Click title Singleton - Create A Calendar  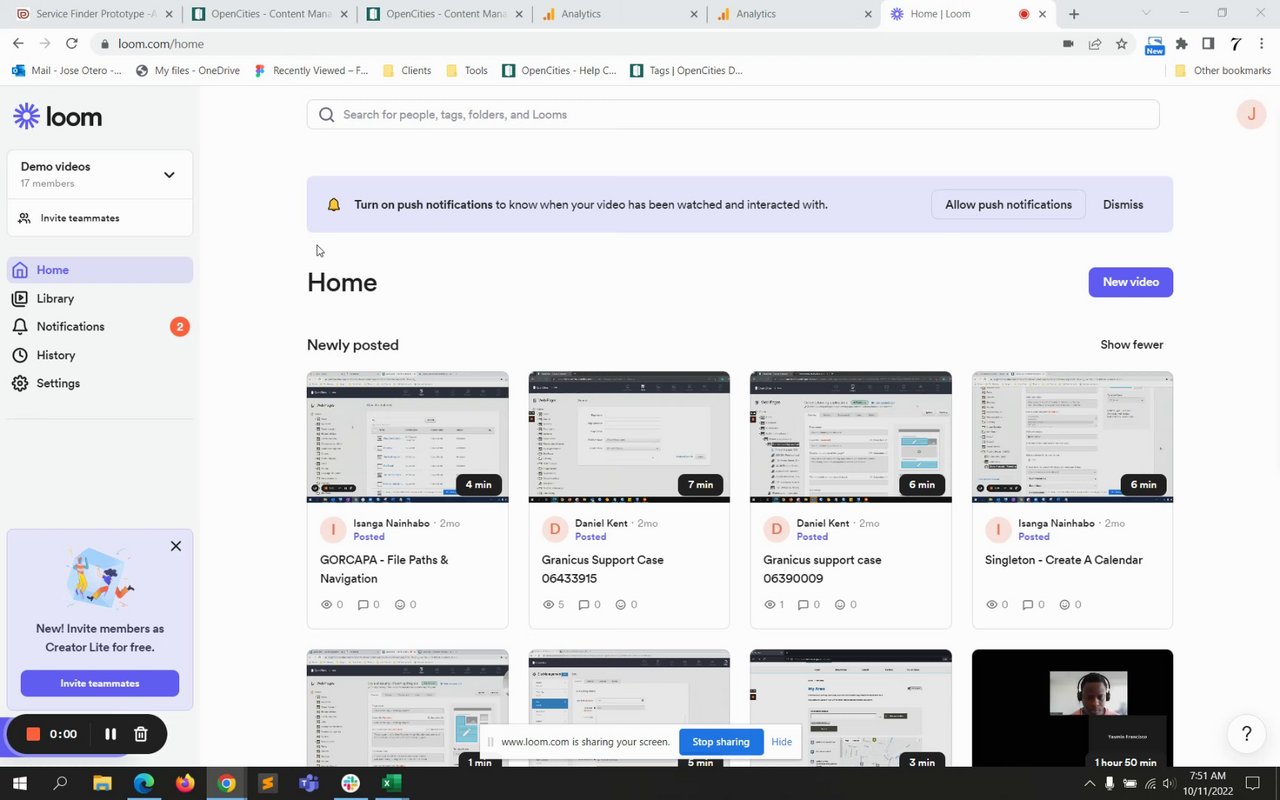tap(1063, 560)
